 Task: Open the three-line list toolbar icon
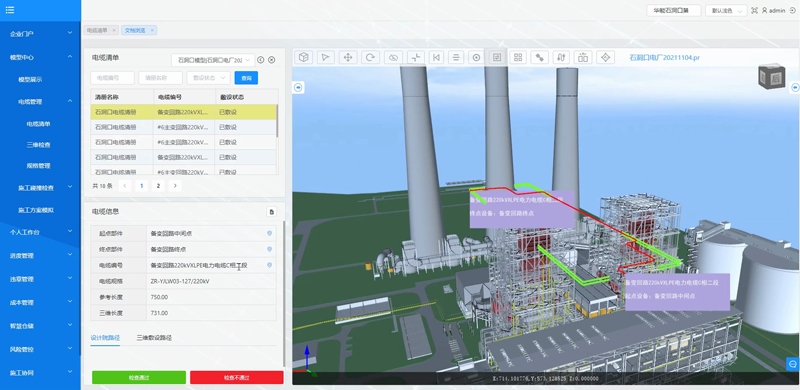click(x=456, y=57)
